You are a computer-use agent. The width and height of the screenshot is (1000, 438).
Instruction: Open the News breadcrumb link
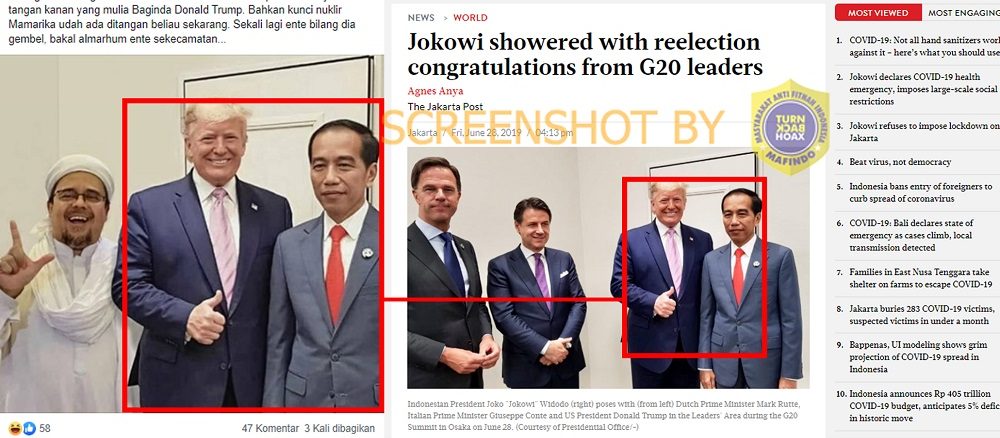click(421, 18)
